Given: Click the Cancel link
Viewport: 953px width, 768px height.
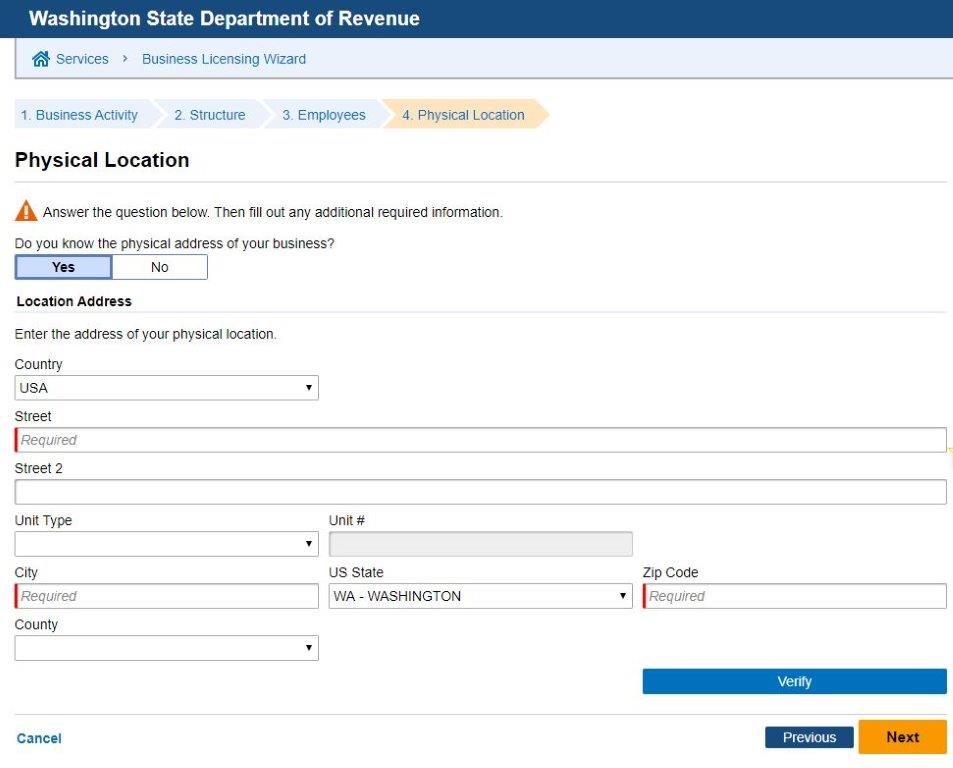Looking at the screenshot, I should (x=39, y=738).
